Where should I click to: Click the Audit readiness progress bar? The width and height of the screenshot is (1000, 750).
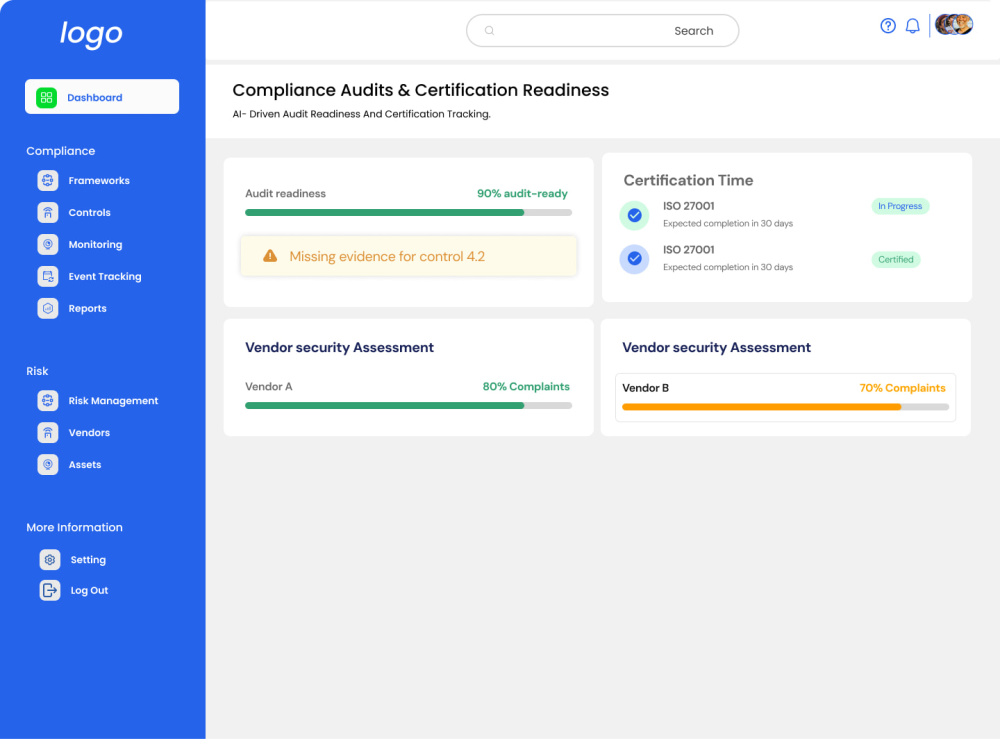pos(408,212)
